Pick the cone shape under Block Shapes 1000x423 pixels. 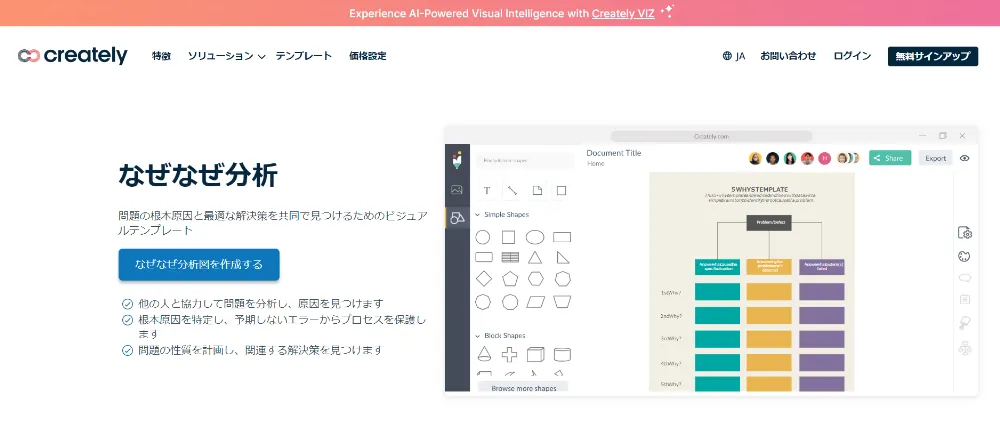[x=484, y=353]
